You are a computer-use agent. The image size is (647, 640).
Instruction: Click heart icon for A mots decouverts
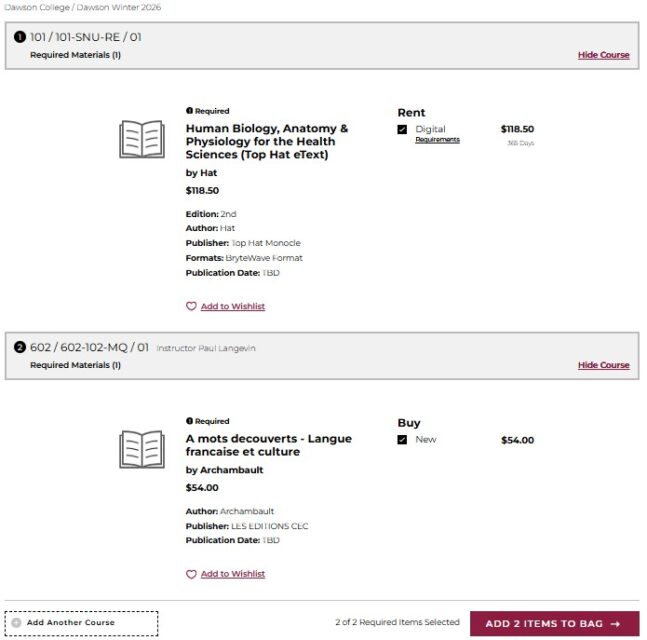[191, 575]
